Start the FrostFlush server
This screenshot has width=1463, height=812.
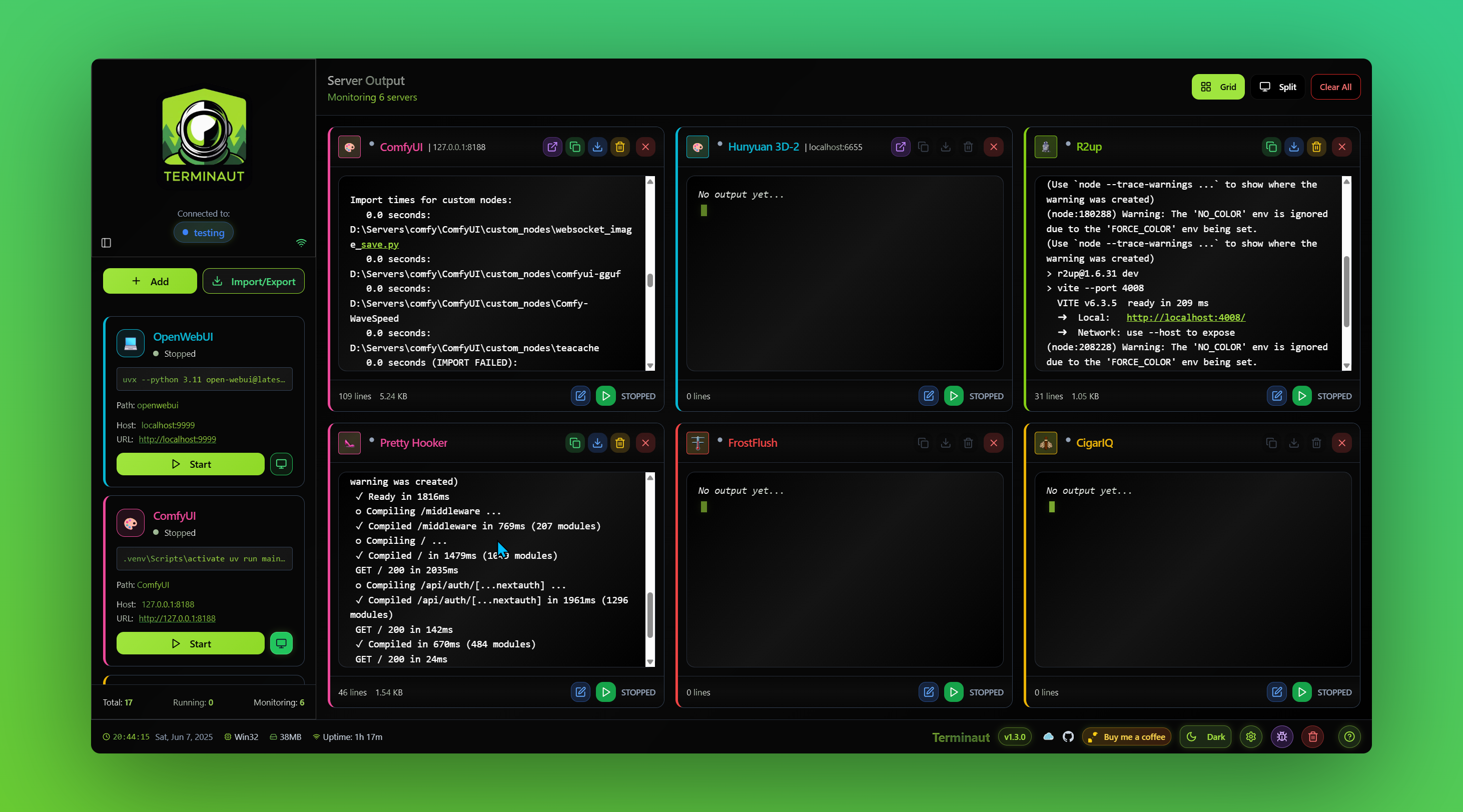(954, 692)
